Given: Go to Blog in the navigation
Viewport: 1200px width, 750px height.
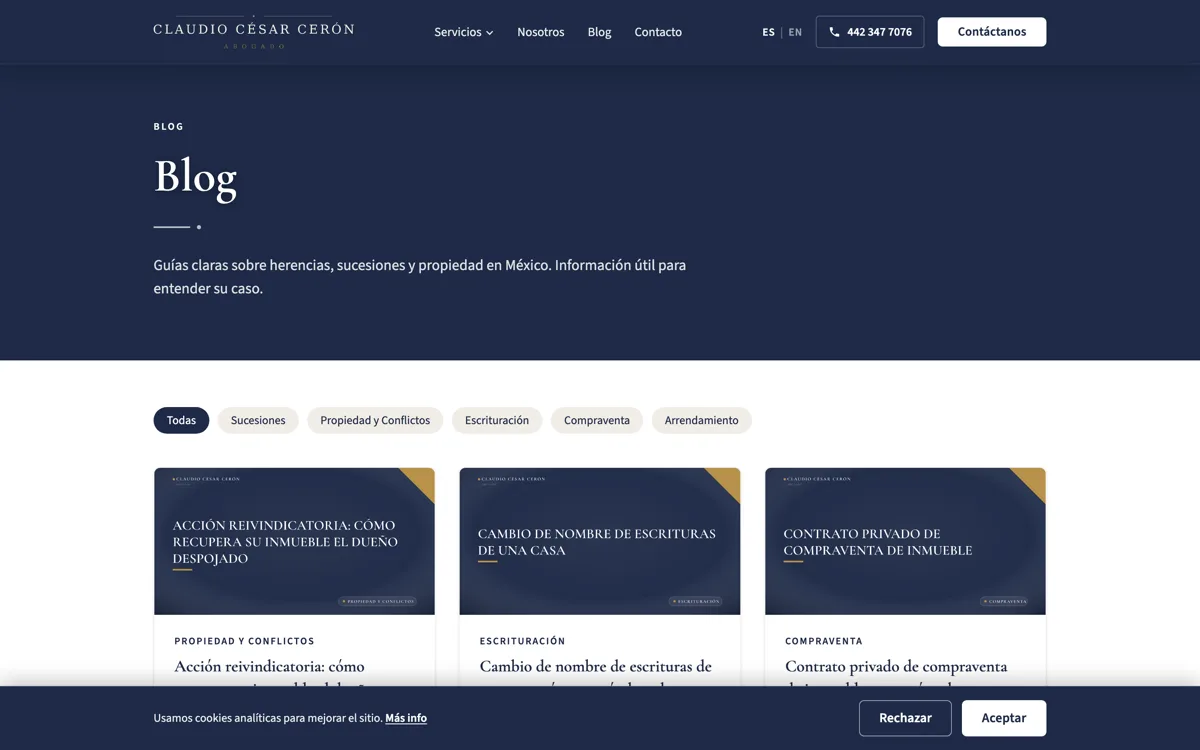Looking at the screenshot, I should pyautogui.click(x=600, y=32).
